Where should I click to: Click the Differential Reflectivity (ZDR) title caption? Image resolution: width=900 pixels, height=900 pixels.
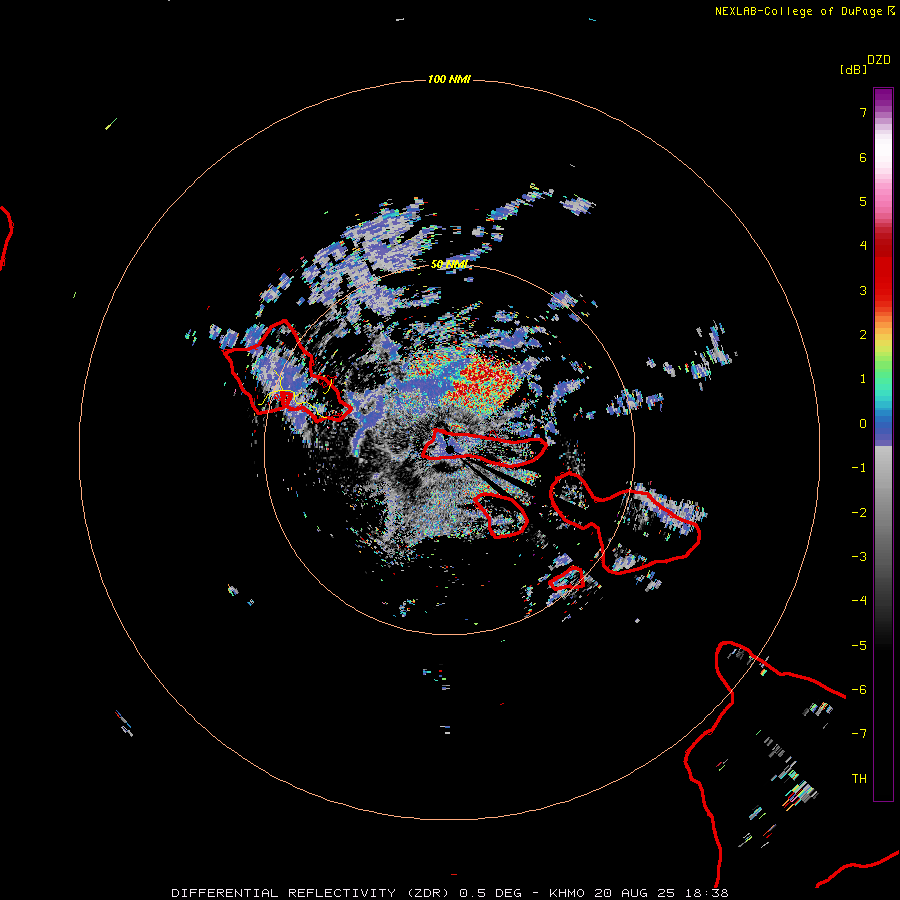tap(449, 893)
